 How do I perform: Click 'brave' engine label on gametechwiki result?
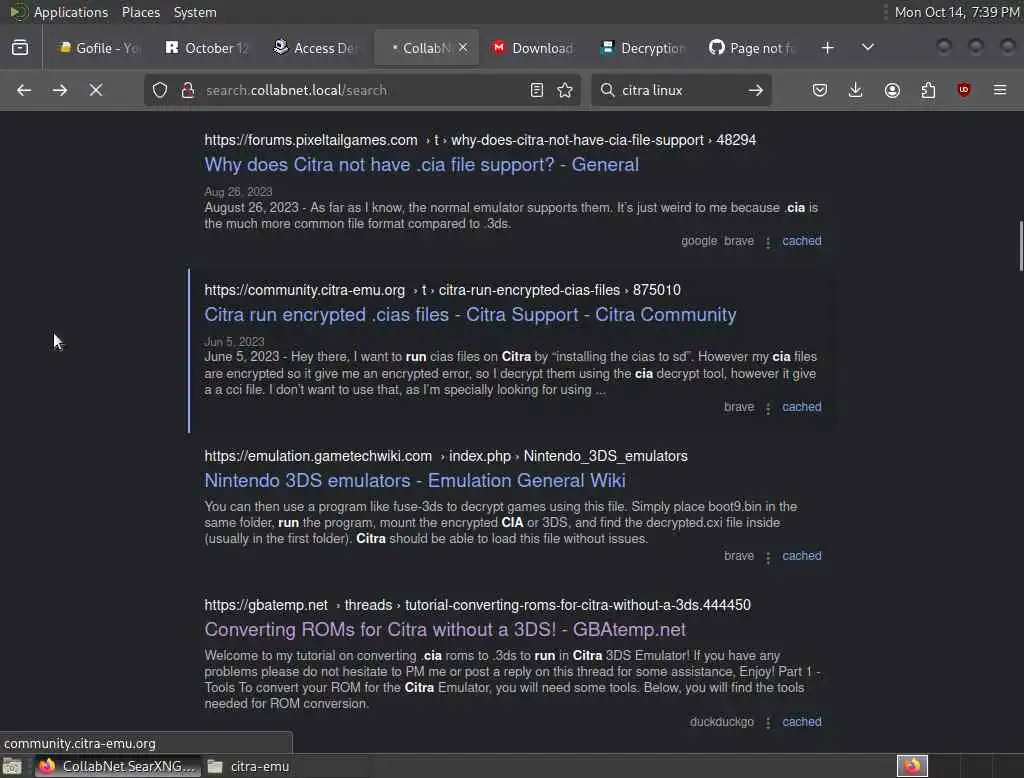739,556
